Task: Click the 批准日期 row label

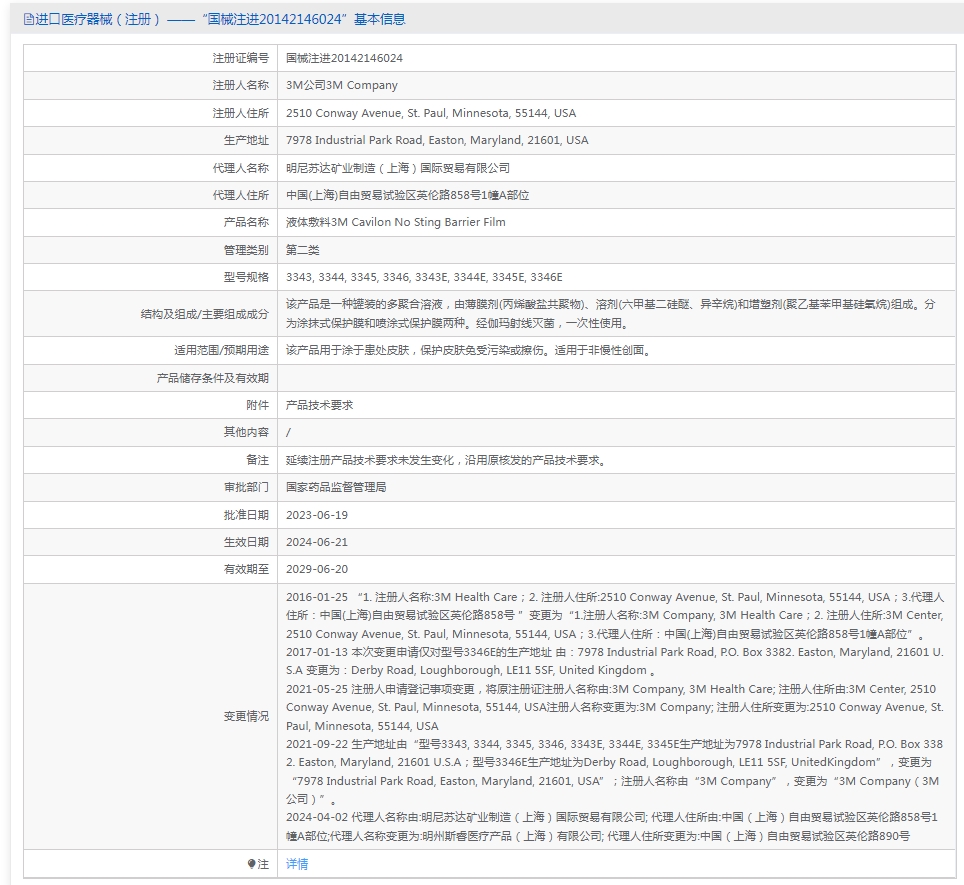Action: coord(246,515)
